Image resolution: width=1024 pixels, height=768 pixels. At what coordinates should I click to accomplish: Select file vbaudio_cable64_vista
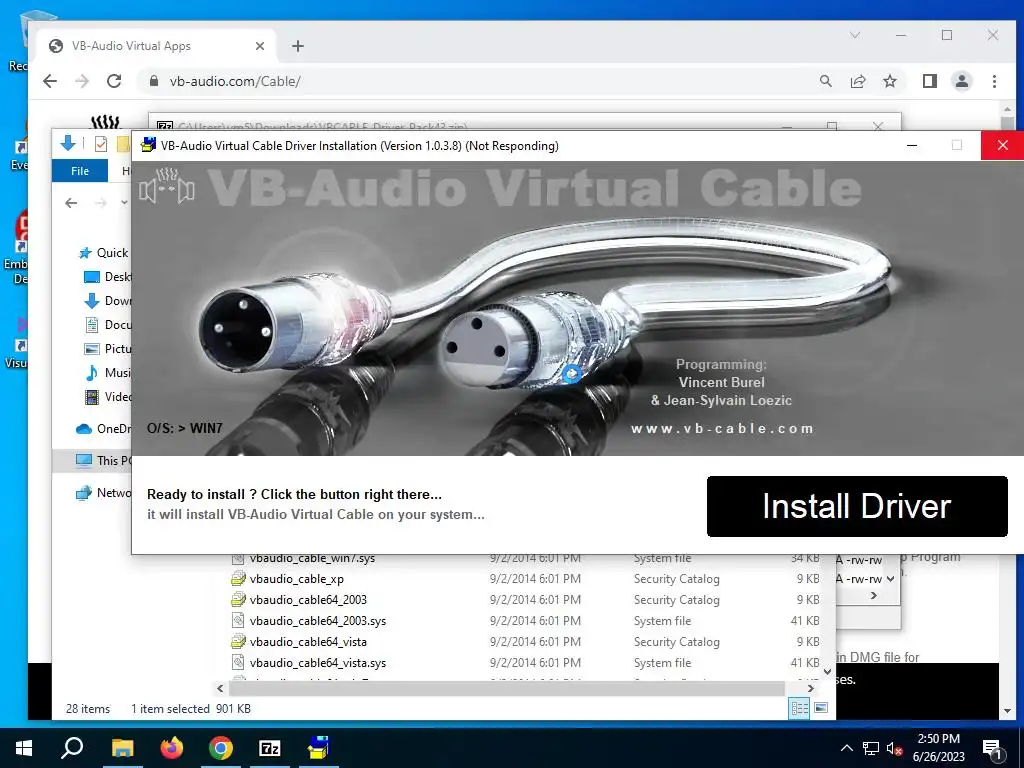tap(308, 642)
